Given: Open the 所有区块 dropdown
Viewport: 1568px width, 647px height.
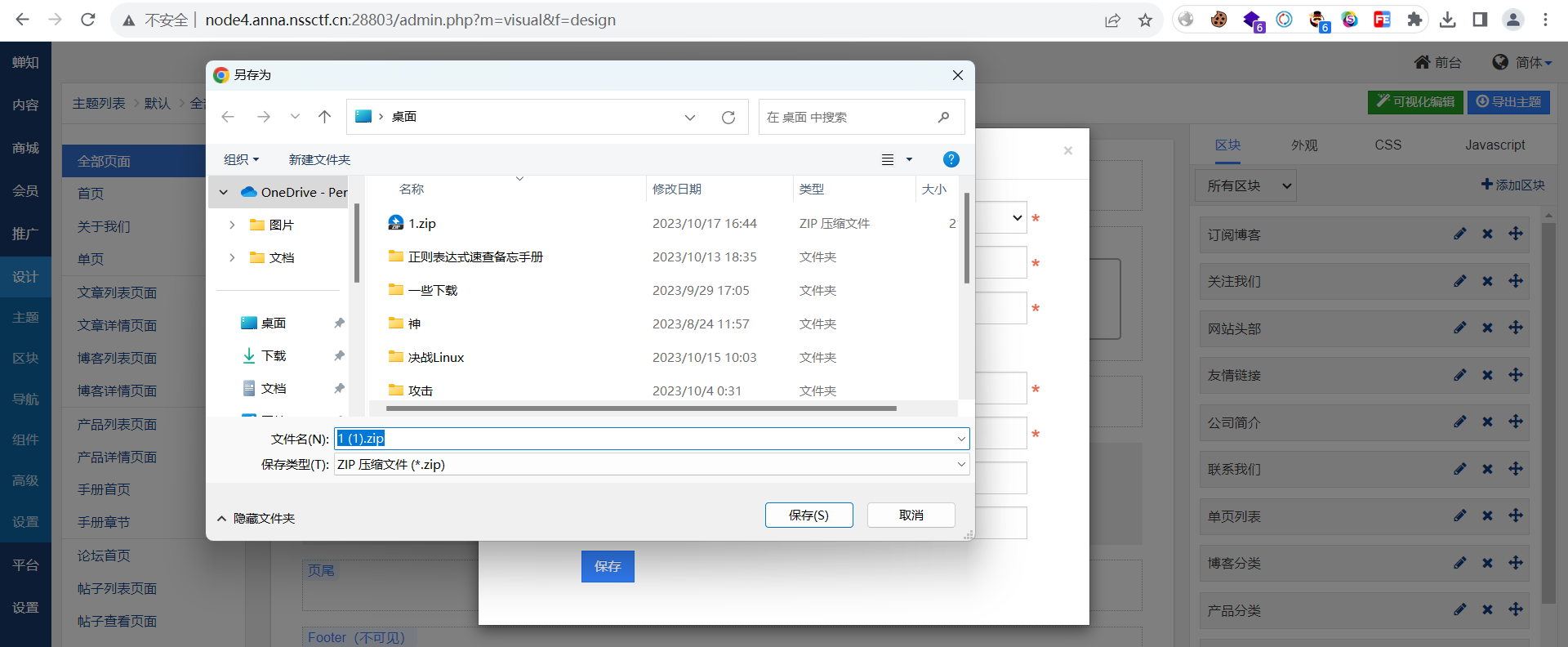Looking at the screenshot, I should tap(1245, 186).
